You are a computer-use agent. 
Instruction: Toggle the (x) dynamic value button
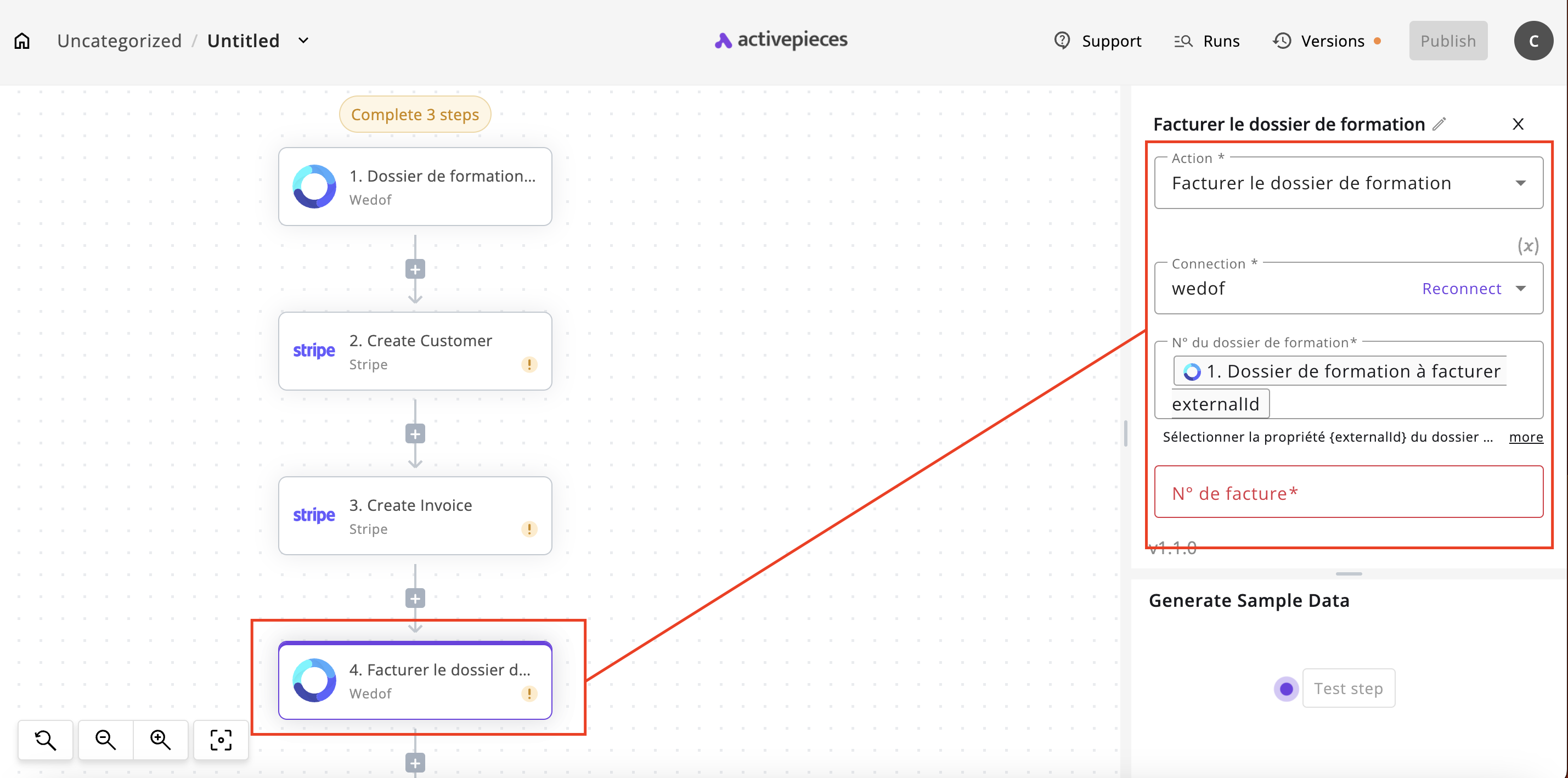pos(1527,245)
